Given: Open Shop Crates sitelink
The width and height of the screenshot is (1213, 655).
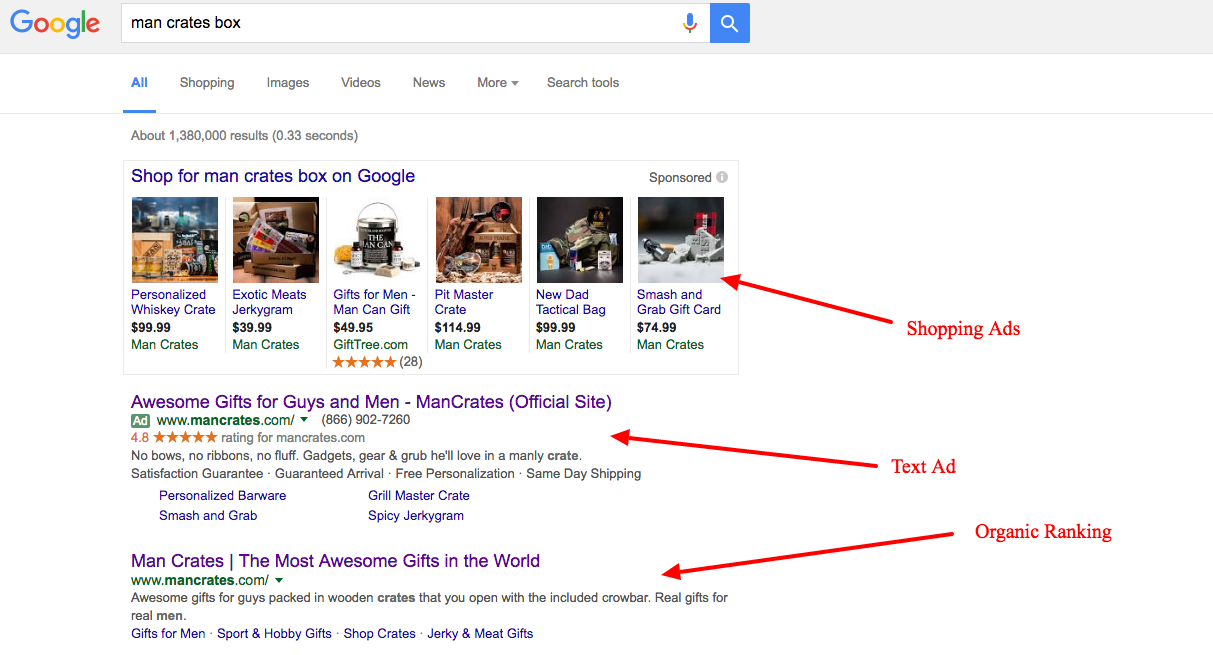Looking at the screenshot, I should click(380, 634).
